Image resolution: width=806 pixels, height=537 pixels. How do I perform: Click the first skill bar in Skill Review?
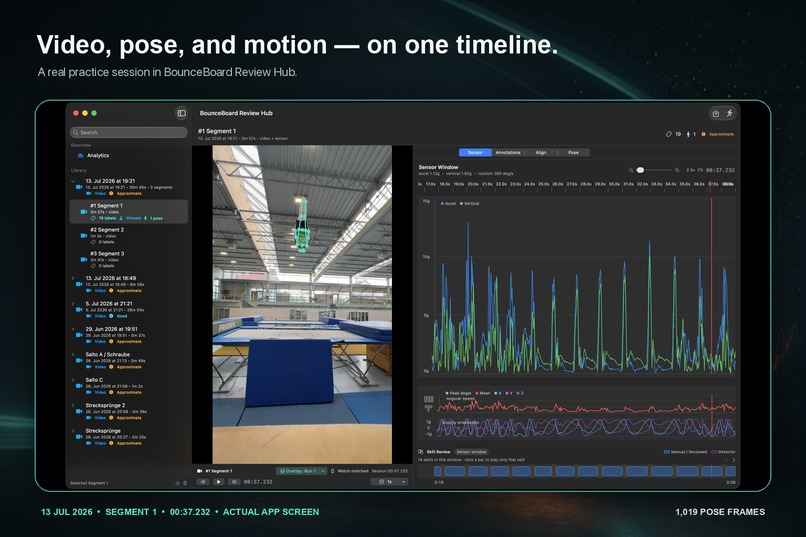(x=437, y=471)
